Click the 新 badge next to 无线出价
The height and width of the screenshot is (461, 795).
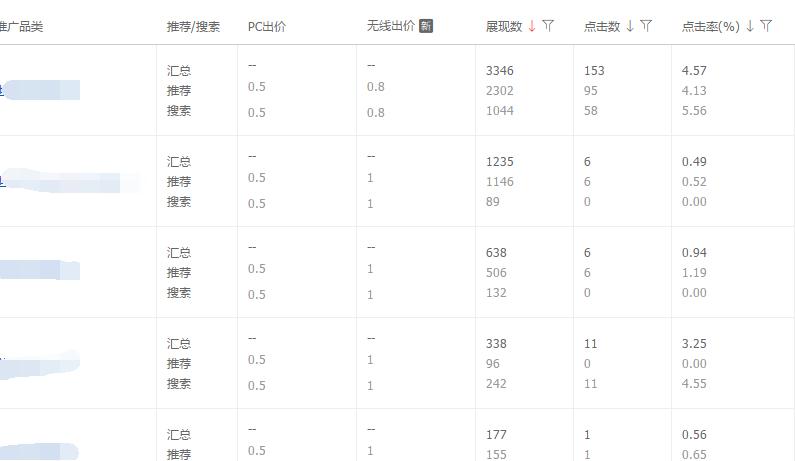(x=426, y=26)
